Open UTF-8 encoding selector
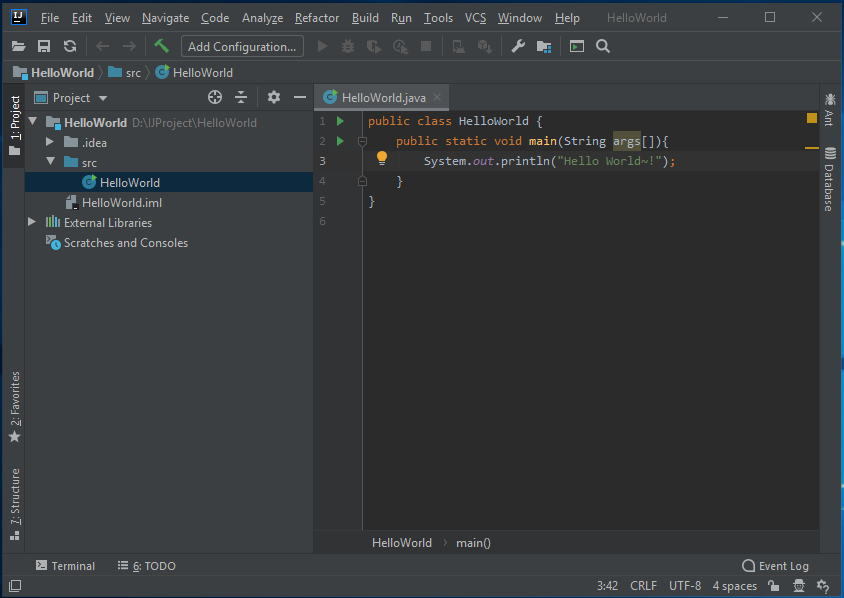Image resolution: width=844 pixels, height=598 pixels. point(685,586)
